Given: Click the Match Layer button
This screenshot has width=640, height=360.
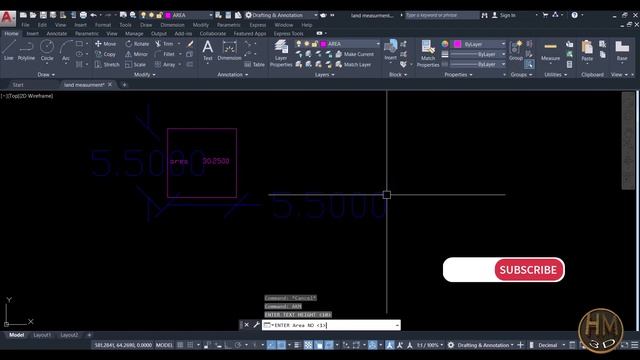Looking at the screenshot, I should pyautogui.click(x=353, y=64).
